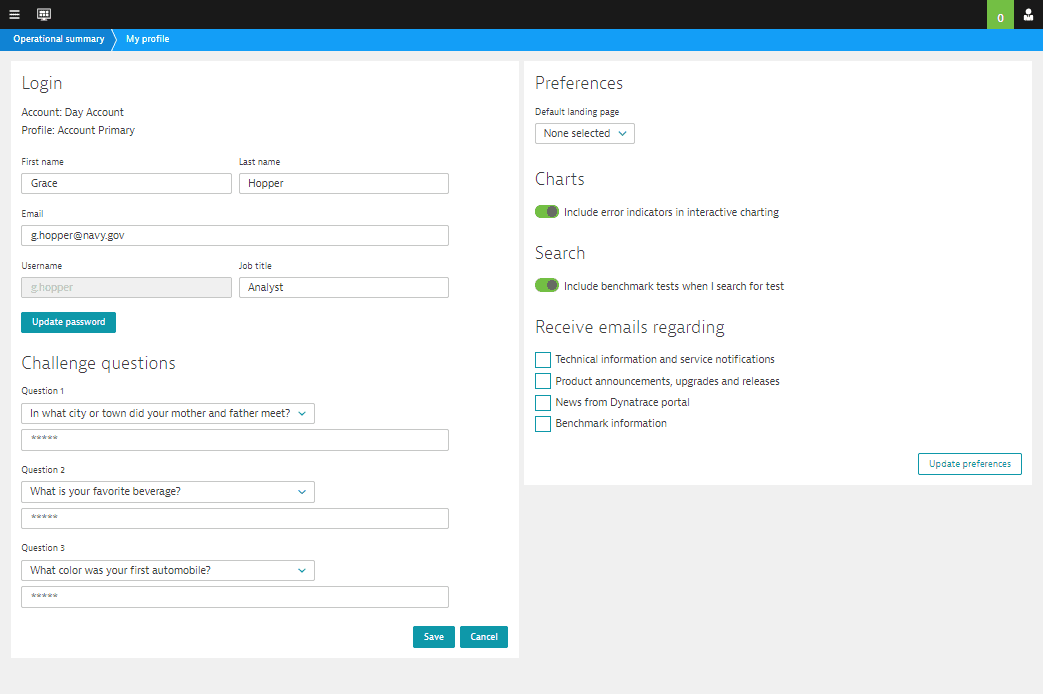Viewport: 1043px width, 694px height.
Task: Open the Question 1 dropdown
Action: [168, 413]
